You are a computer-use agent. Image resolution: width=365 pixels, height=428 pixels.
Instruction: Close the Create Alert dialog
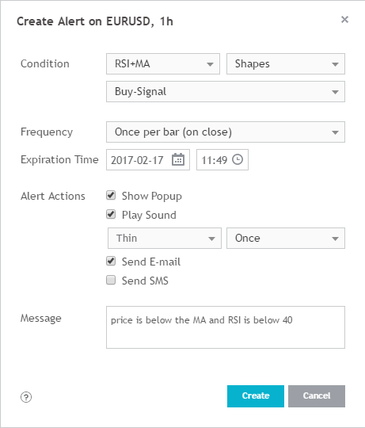click(345, 20)
